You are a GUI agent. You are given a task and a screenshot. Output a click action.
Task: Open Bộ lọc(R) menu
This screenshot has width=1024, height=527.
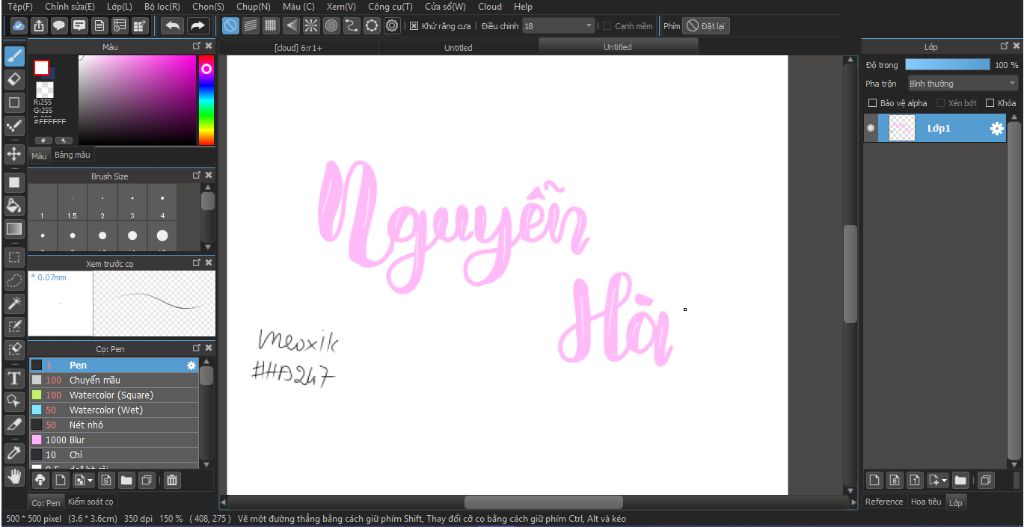point(162,7)
